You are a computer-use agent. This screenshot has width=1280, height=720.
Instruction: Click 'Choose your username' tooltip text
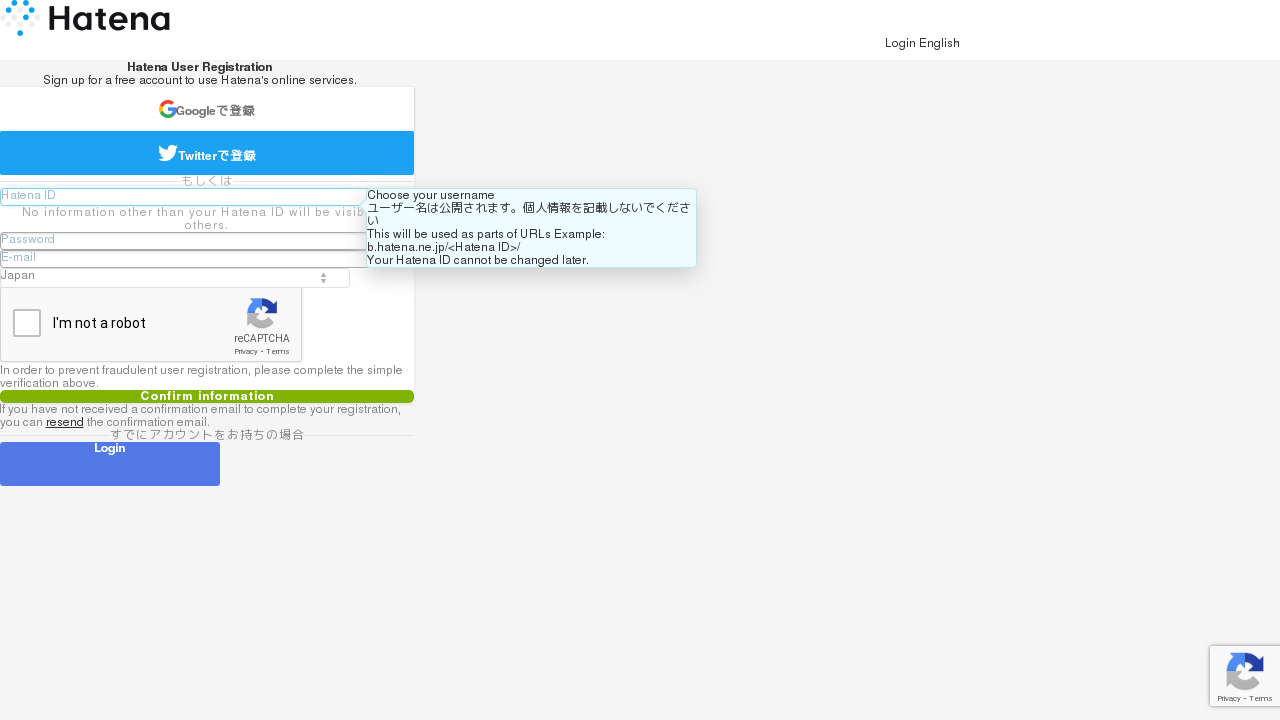pyautogui.click(x=431, y=195)
